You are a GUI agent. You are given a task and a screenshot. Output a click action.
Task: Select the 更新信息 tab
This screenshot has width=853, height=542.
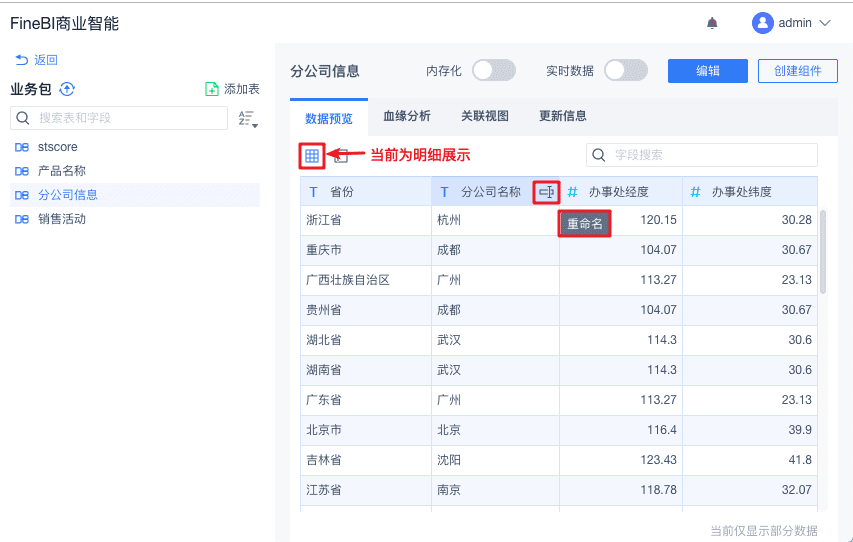click(x=563, y=116)
